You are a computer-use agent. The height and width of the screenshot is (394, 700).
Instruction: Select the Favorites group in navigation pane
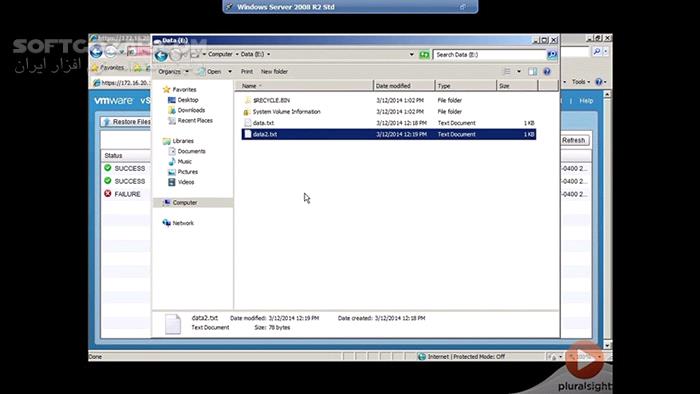coord(179,90)
